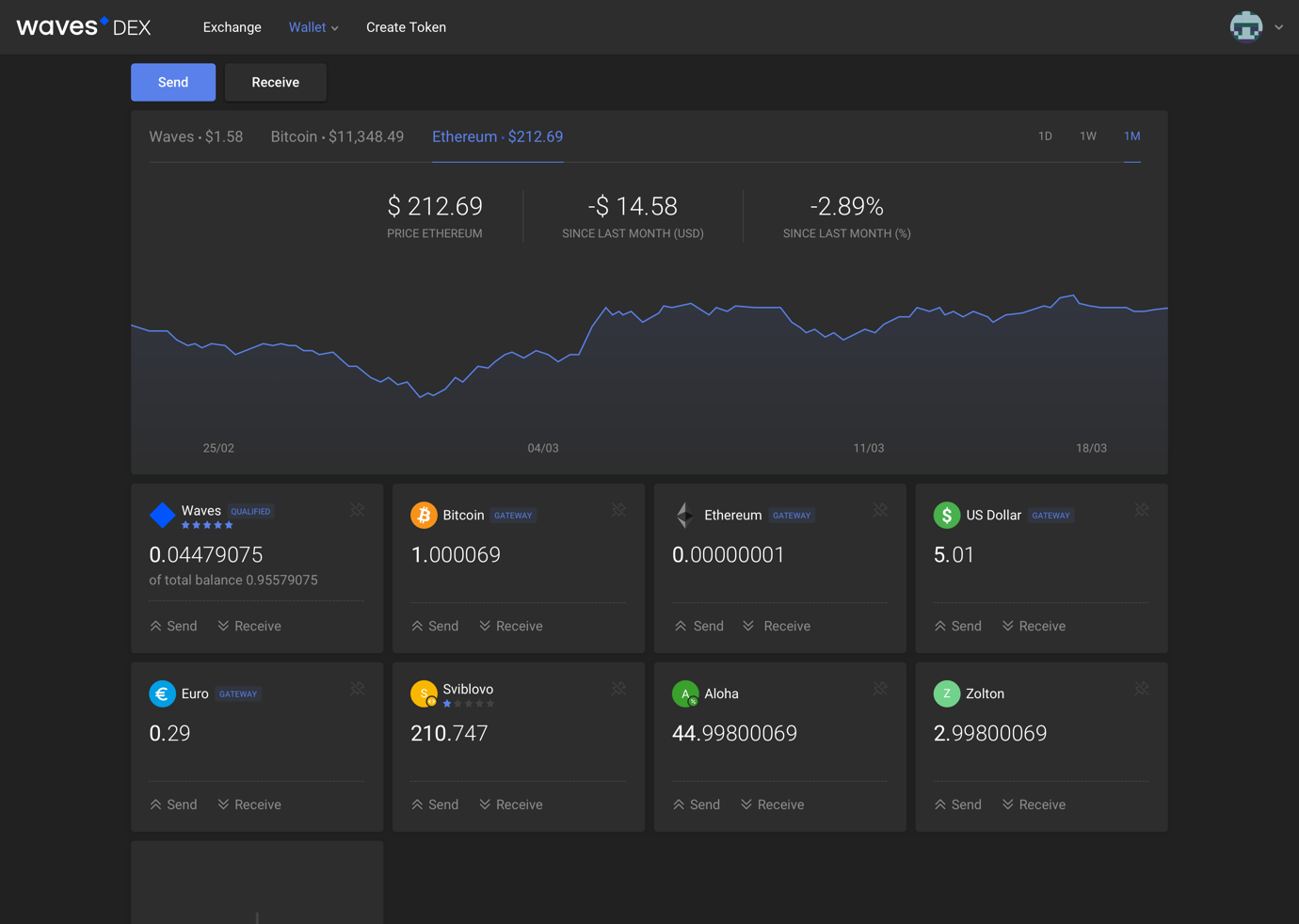Set chart range to 1W
This screenshot has height=924, width=1299.
tap(1088, 136)
